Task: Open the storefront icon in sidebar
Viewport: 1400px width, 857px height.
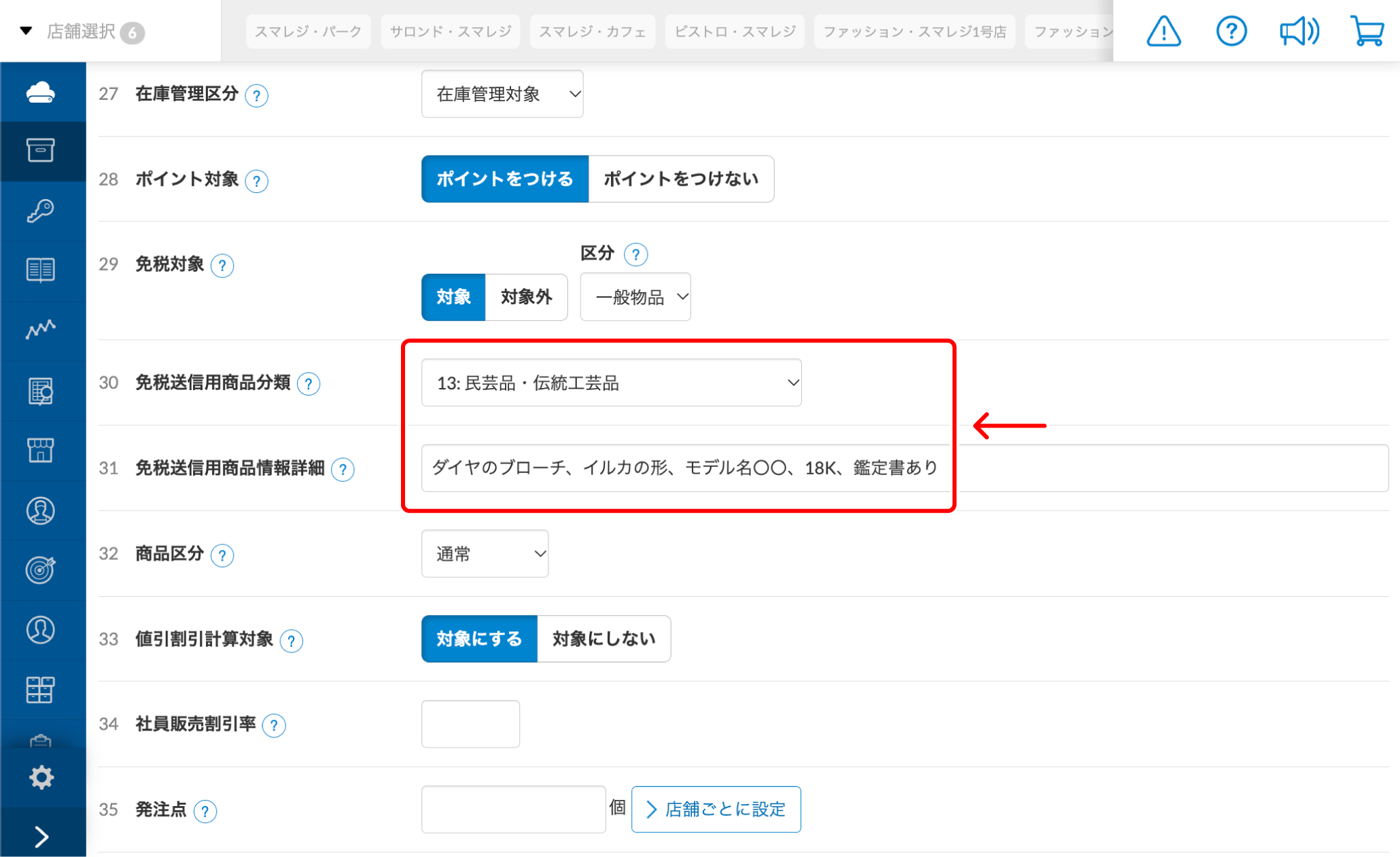Action: 41,450
